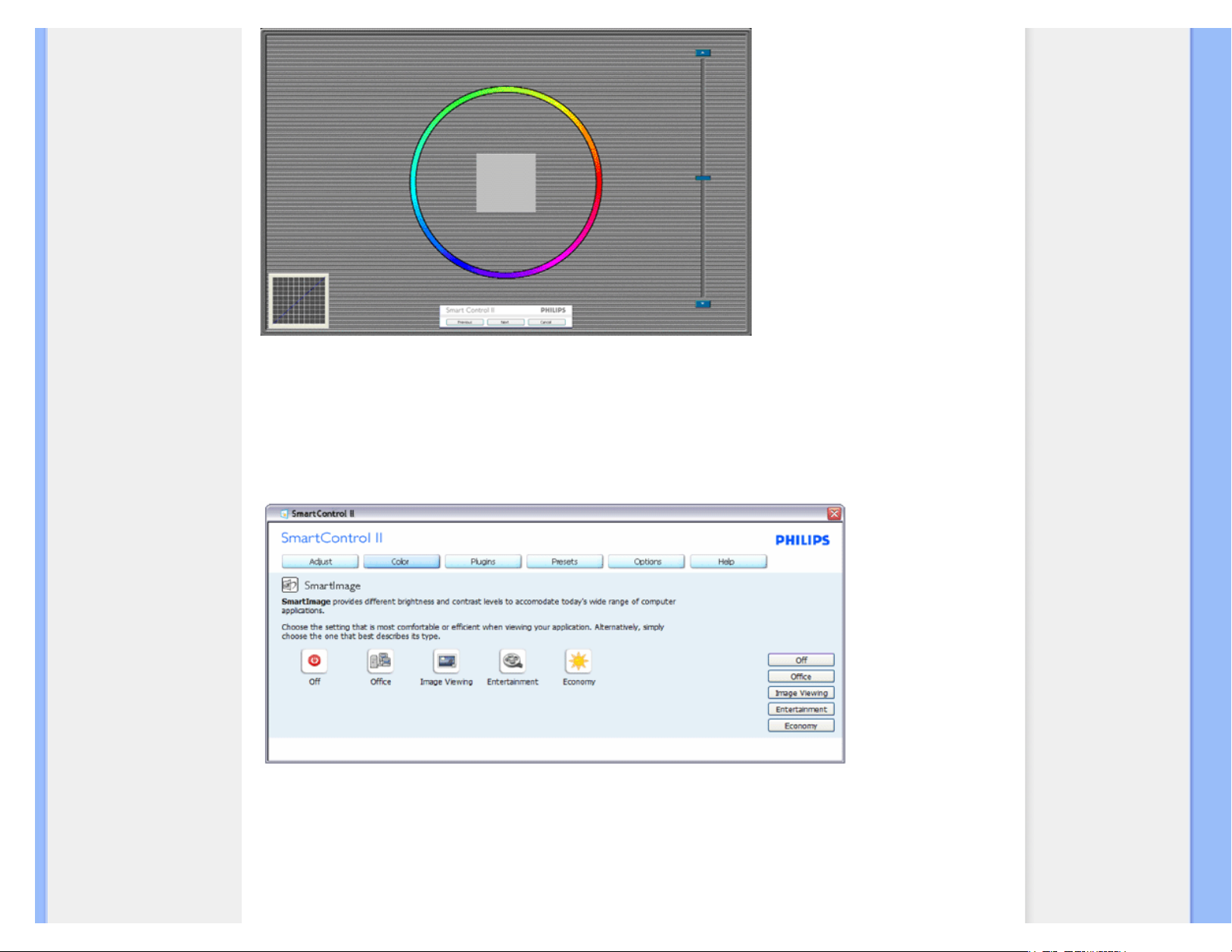Choose the Office mode icon
1232x952 pixels.
380,661
